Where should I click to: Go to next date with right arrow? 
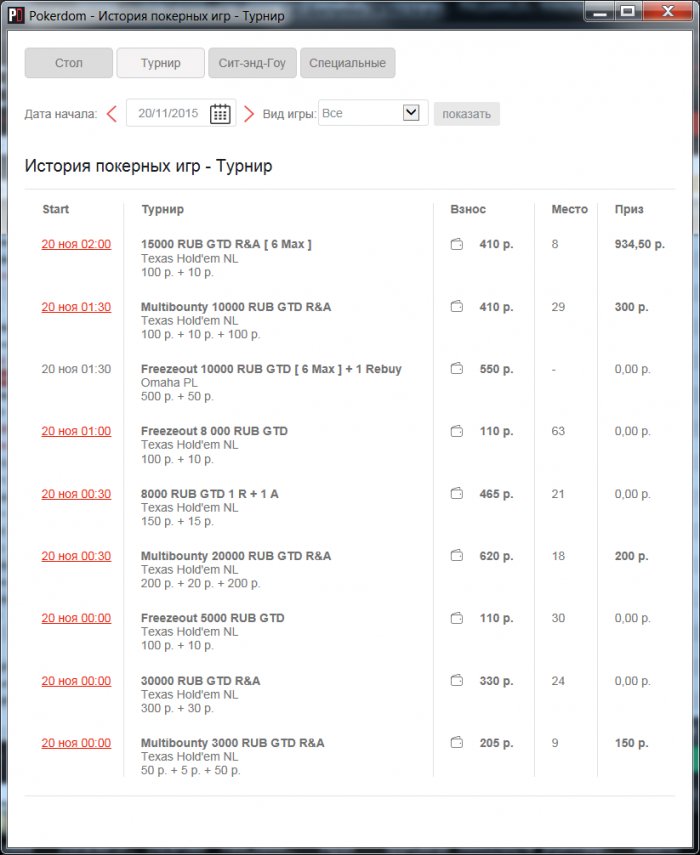point(249,114)
